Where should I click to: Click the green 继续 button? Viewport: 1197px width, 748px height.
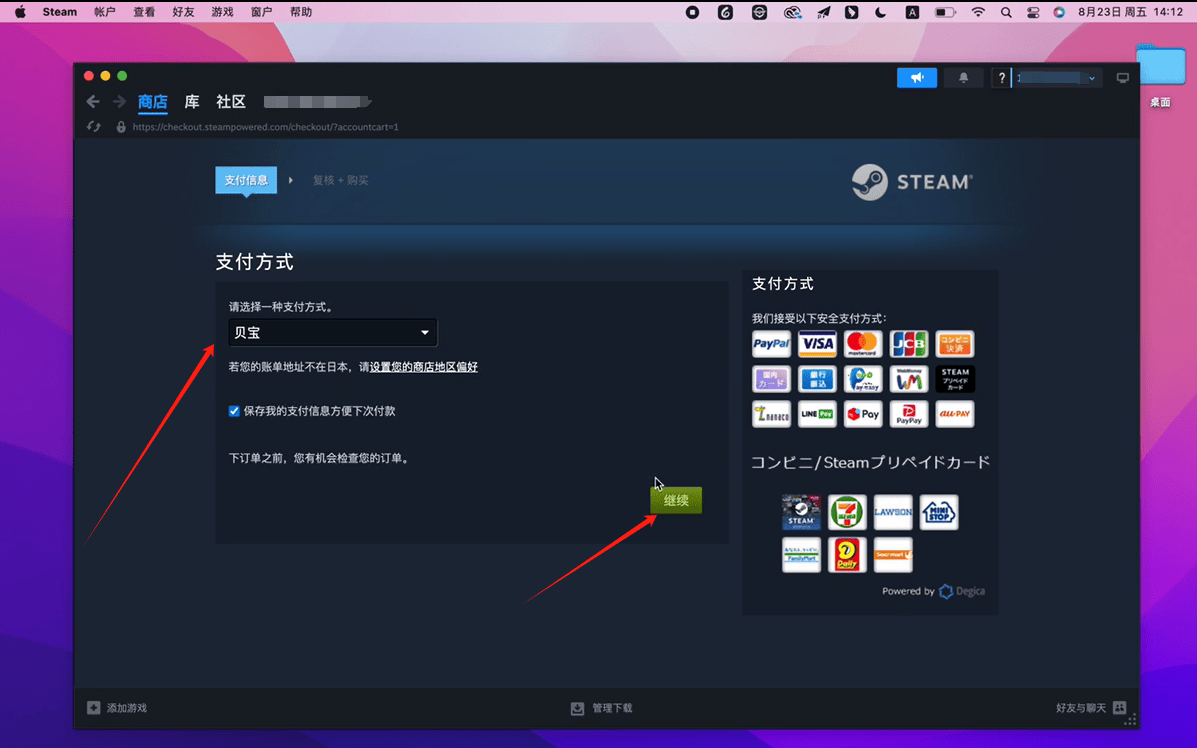[676, 501]
